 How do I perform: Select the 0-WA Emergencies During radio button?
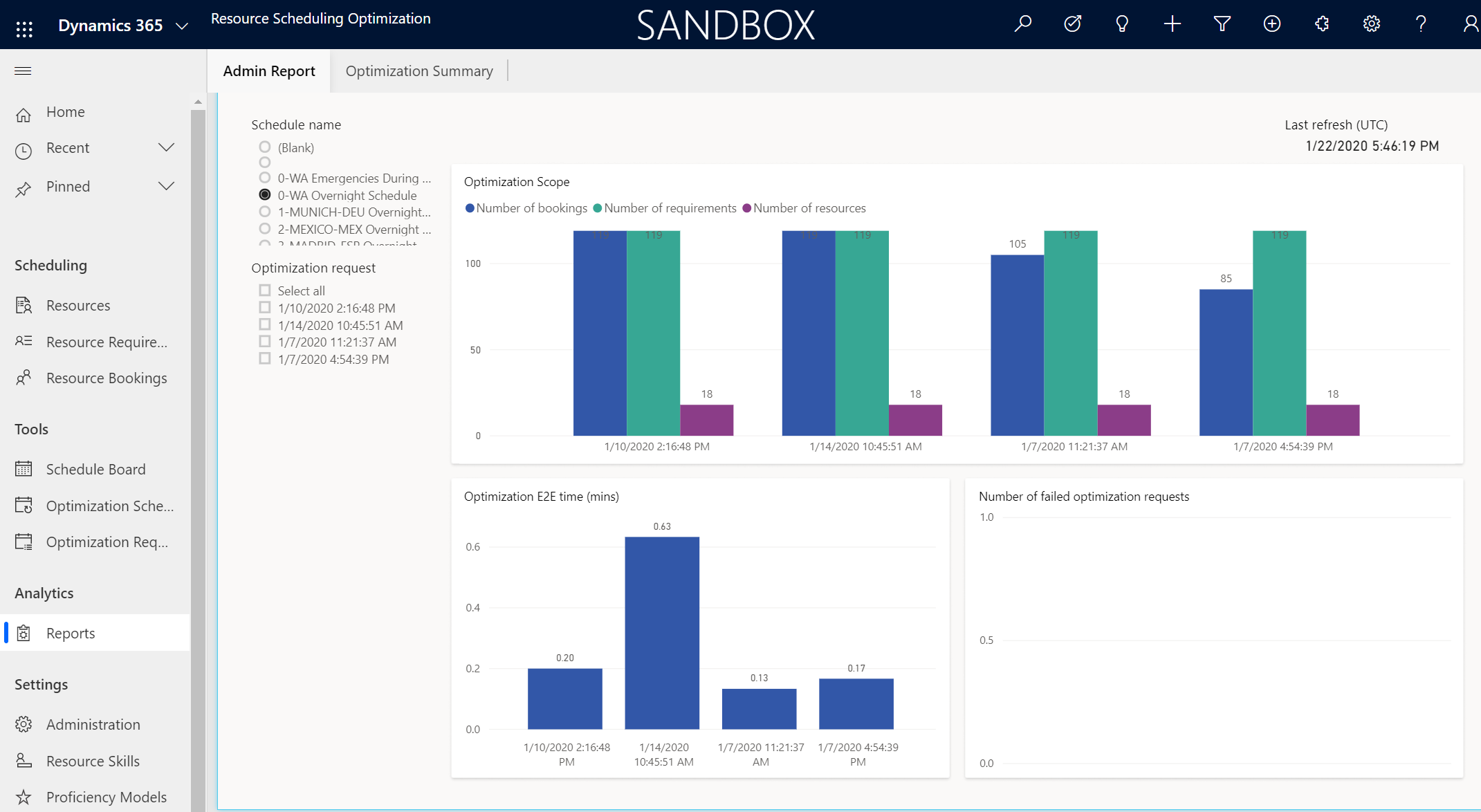265,179
